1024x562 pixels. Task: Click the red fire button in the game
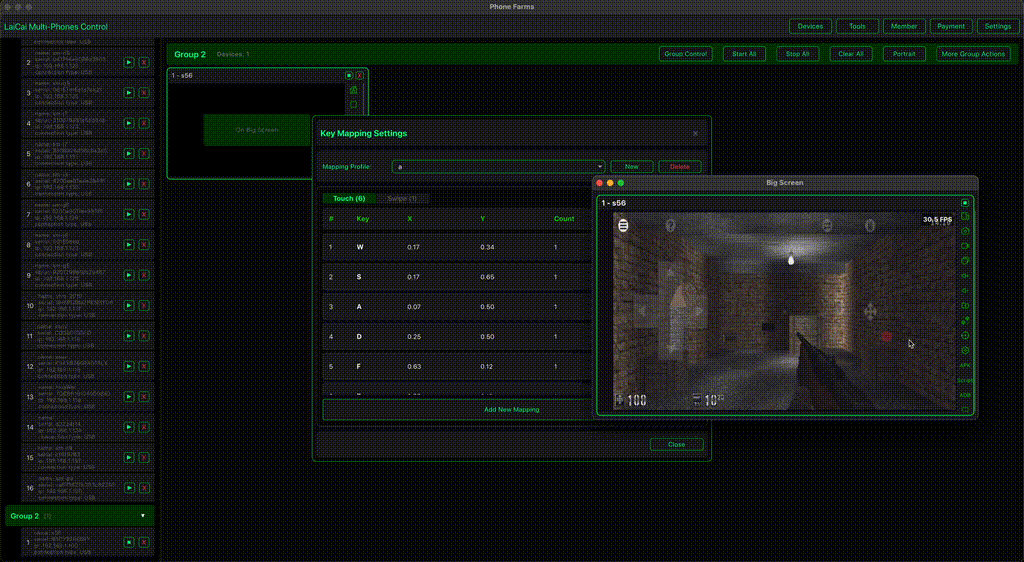[x=886, y=337]
